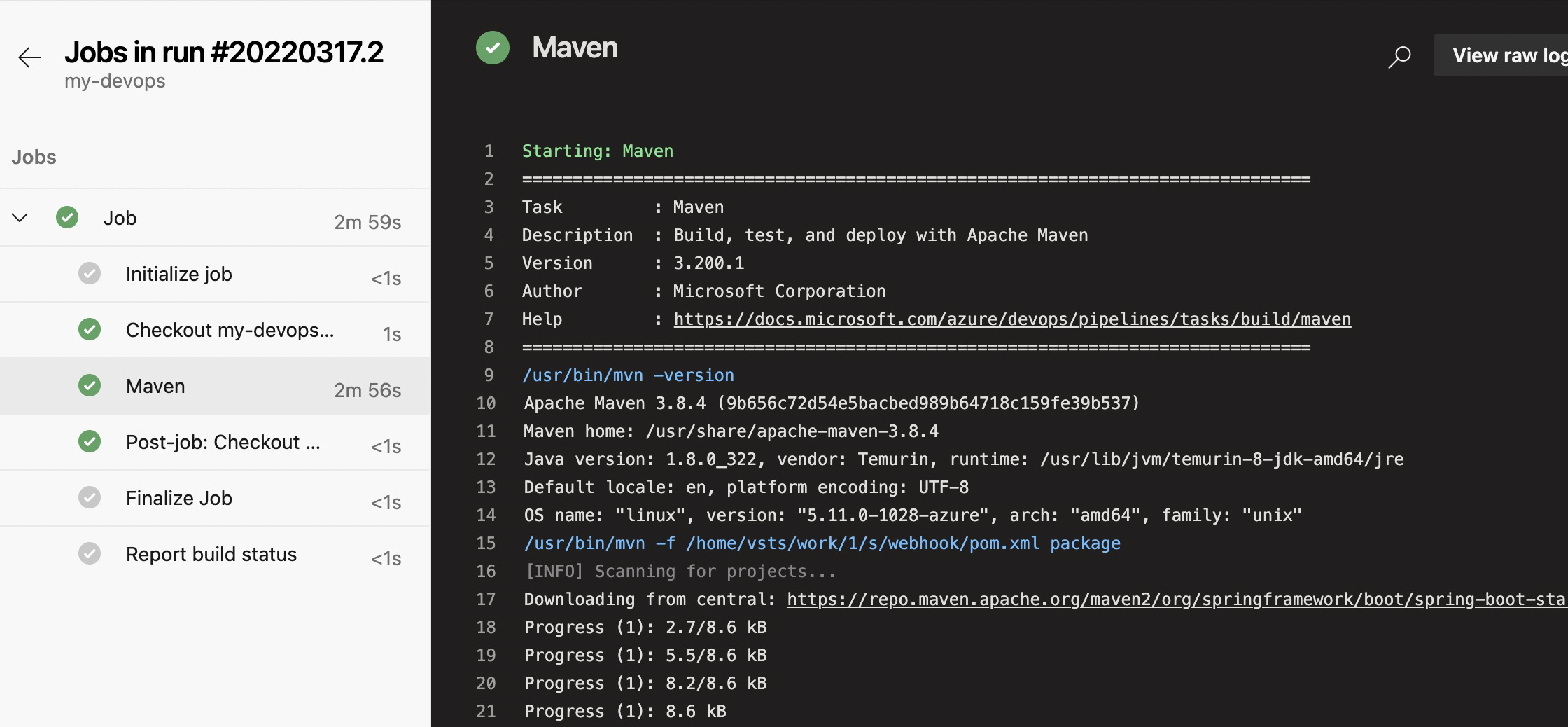Select the Maven step in jobs list
Screen dimensions: 1568x727
tap(215, 386)
